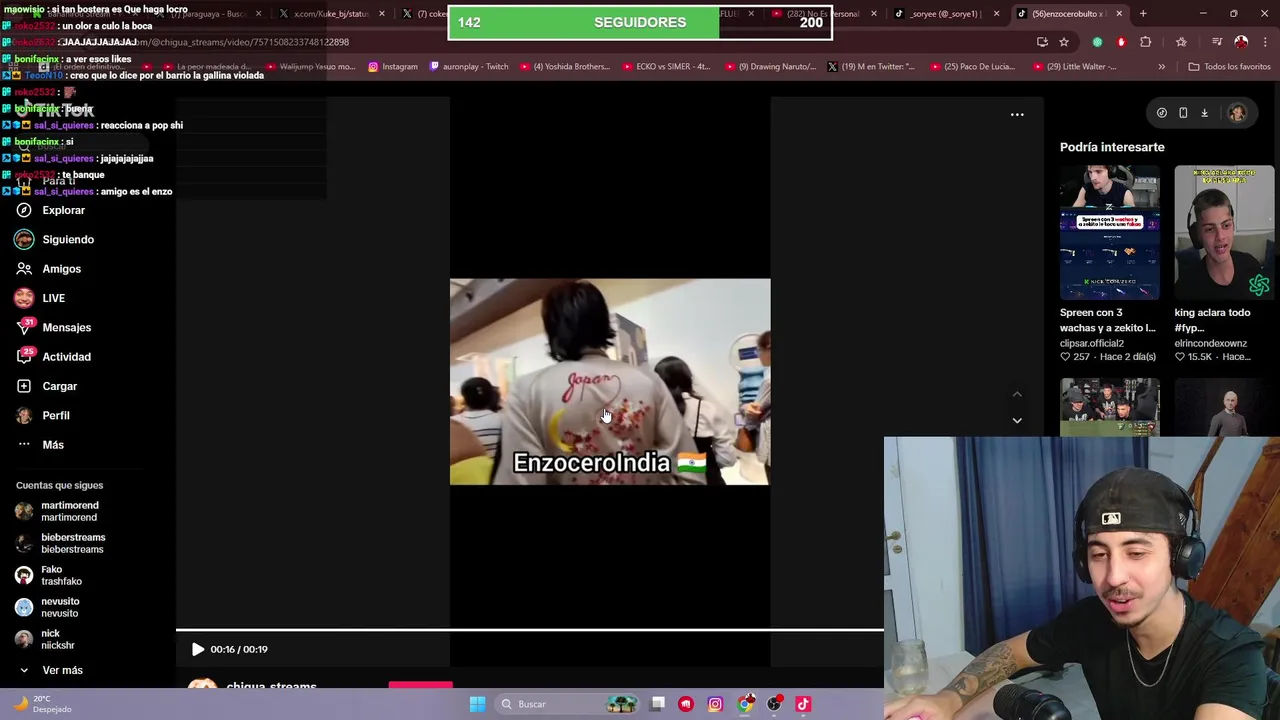Screen dimensions: 1280x720
Task: Open Windows Start menu
Action: tap(477, 704)
